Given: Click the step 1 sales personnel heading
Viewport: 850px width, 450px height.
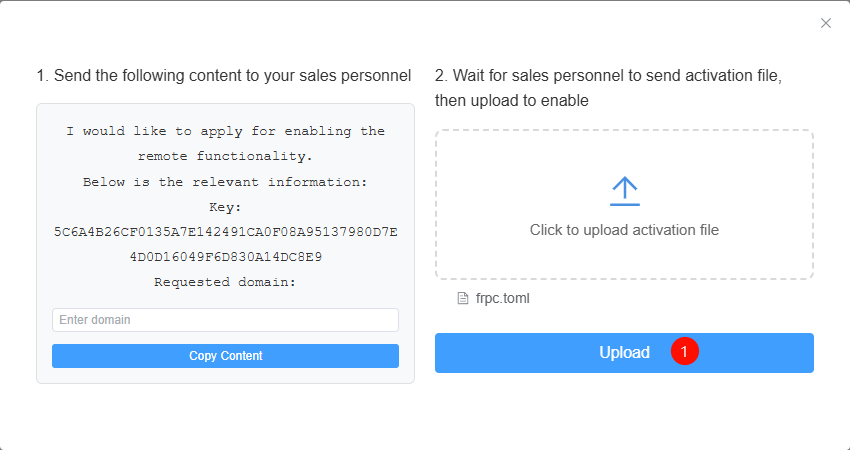Looking at the screenshot, I should point(224,76).
